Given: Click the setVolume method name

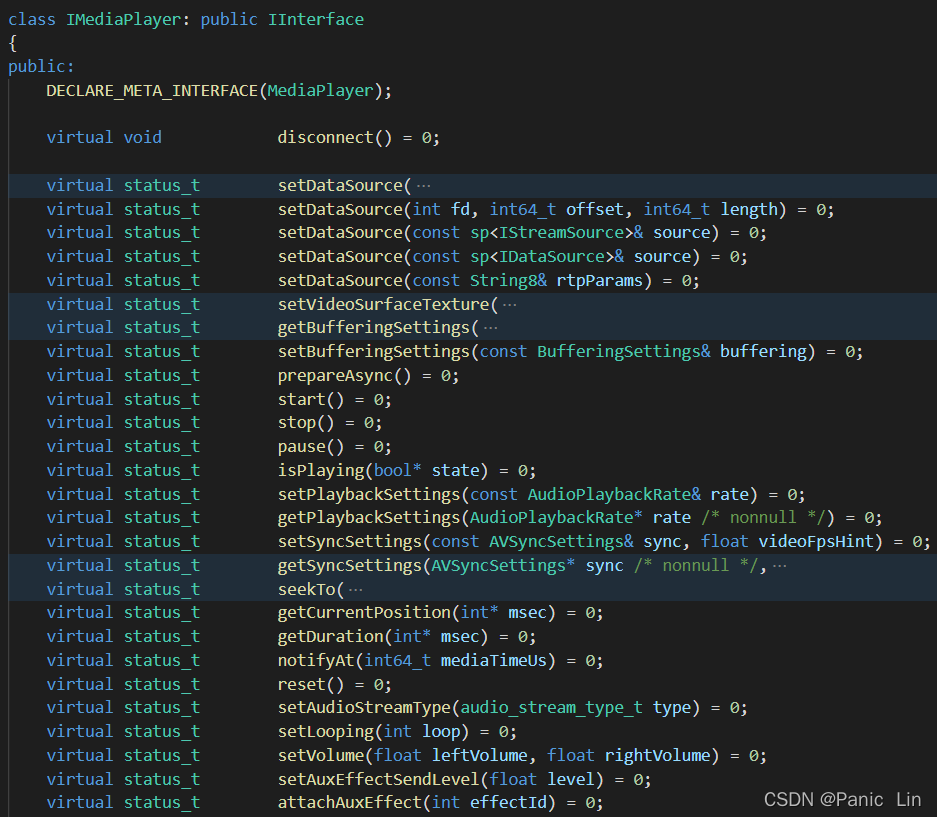Looking at the screenshot, I should point(320,756).
